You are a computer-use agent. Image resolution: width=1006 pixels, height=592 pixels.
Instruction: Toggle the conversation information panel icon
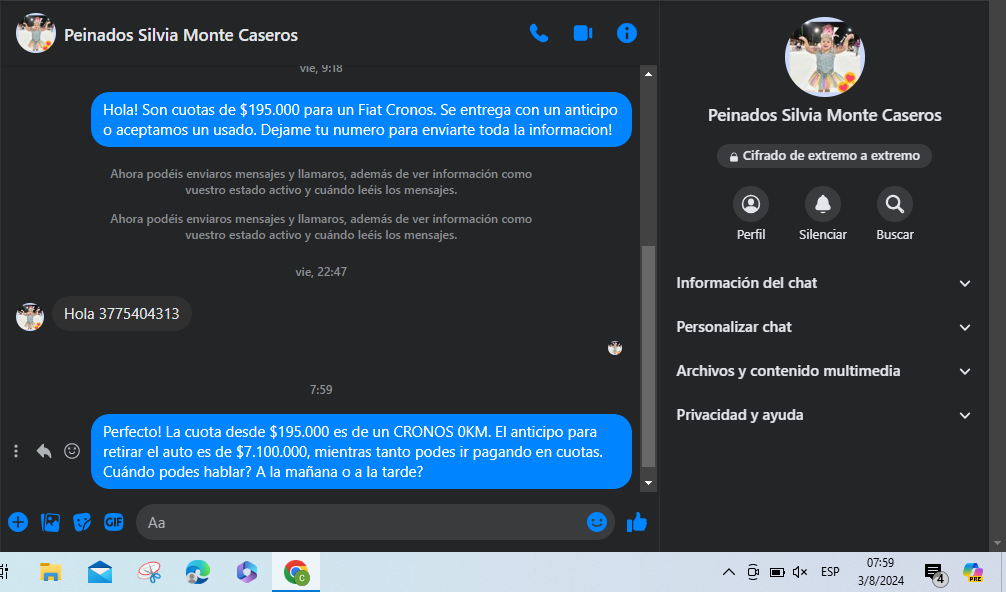627,33
